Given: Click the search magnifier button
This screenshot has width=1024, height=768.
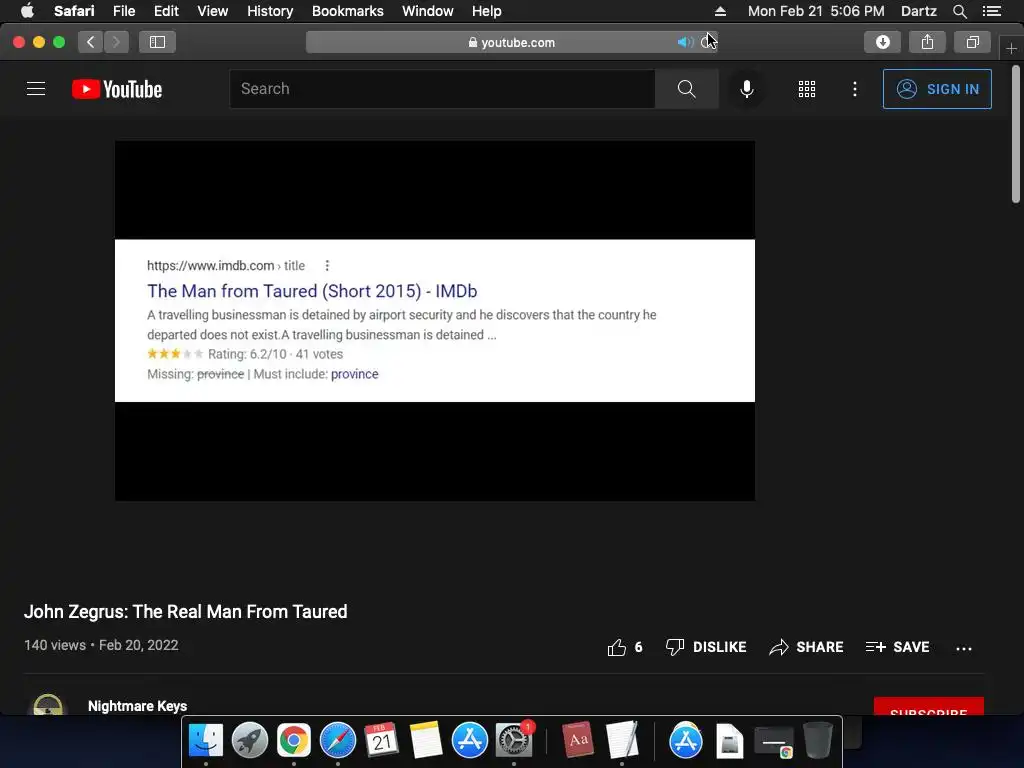Looking at the screenshot, I should (x=686, y=89).
